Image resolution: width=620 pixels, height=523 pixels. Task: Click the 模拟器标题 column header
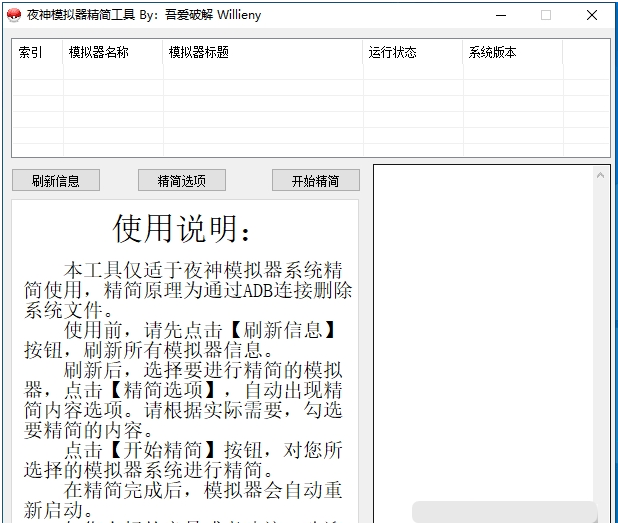click(x=263, y=52)
